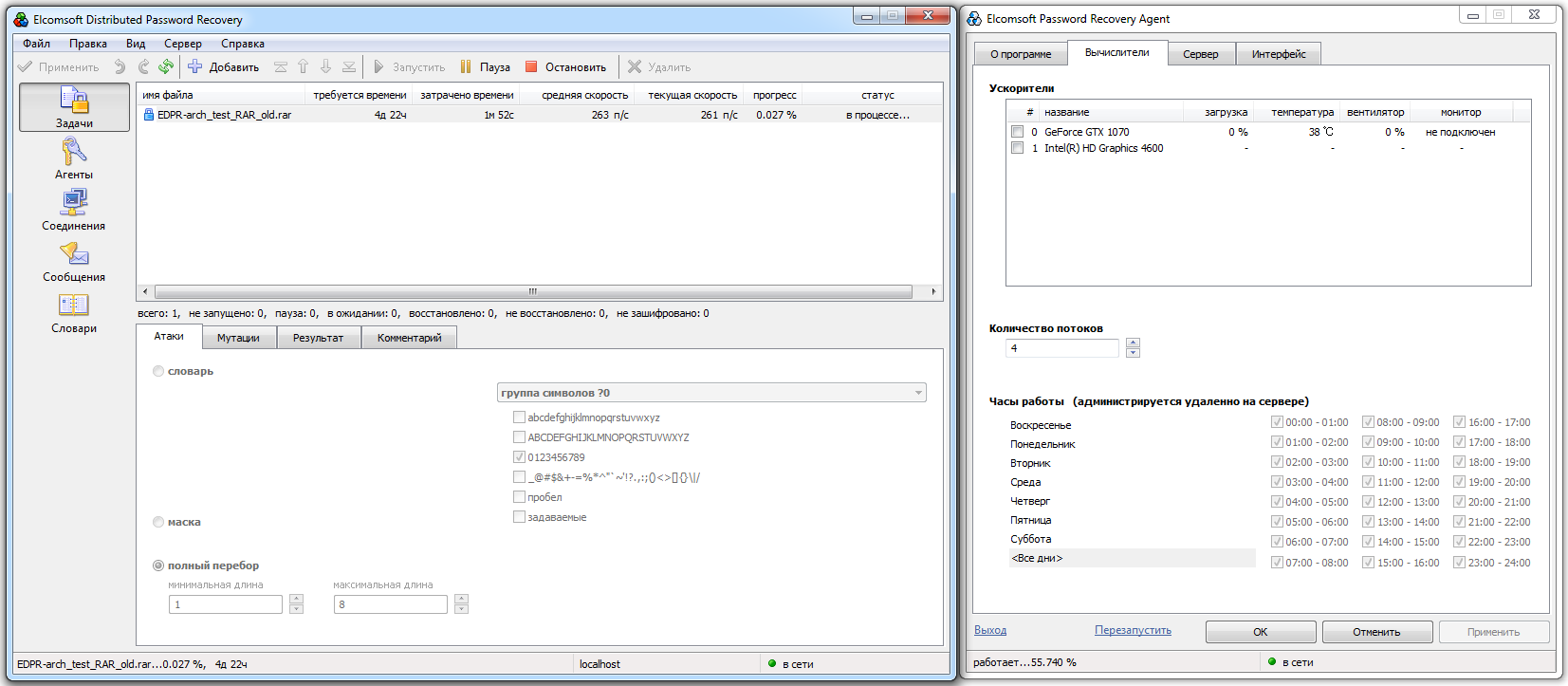Viewport: 1568px width, 686px height.
Task: Open the Соединения section in the sidebar
Action: click(x=74, y=210)
